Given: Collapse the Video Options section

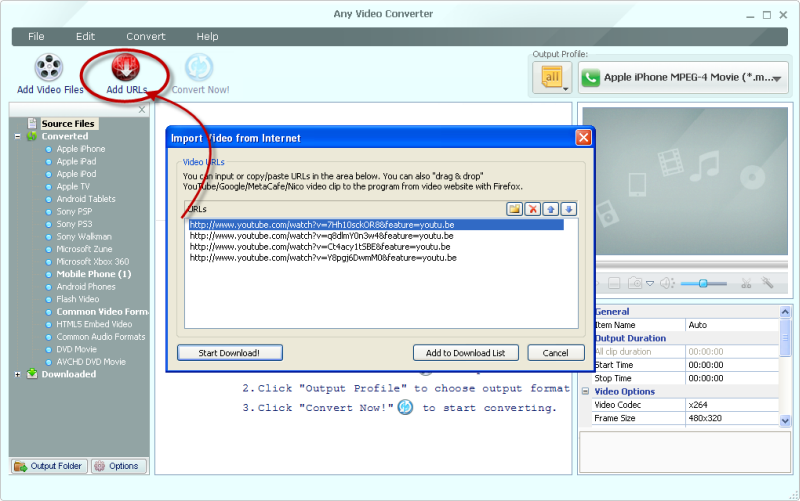Looking at the screenshot, I should coord(585,391).
